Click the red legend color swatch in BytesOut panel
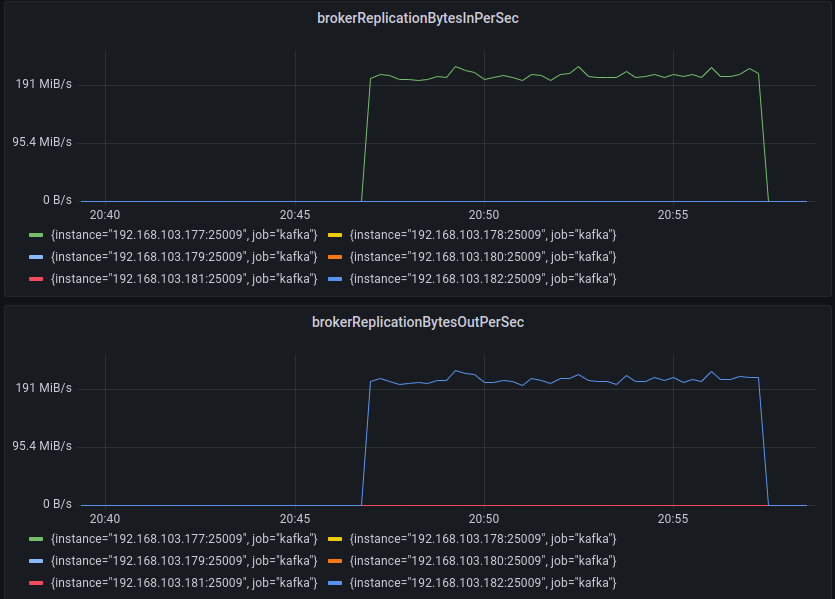835x599 pixels. tap(35, 583)
